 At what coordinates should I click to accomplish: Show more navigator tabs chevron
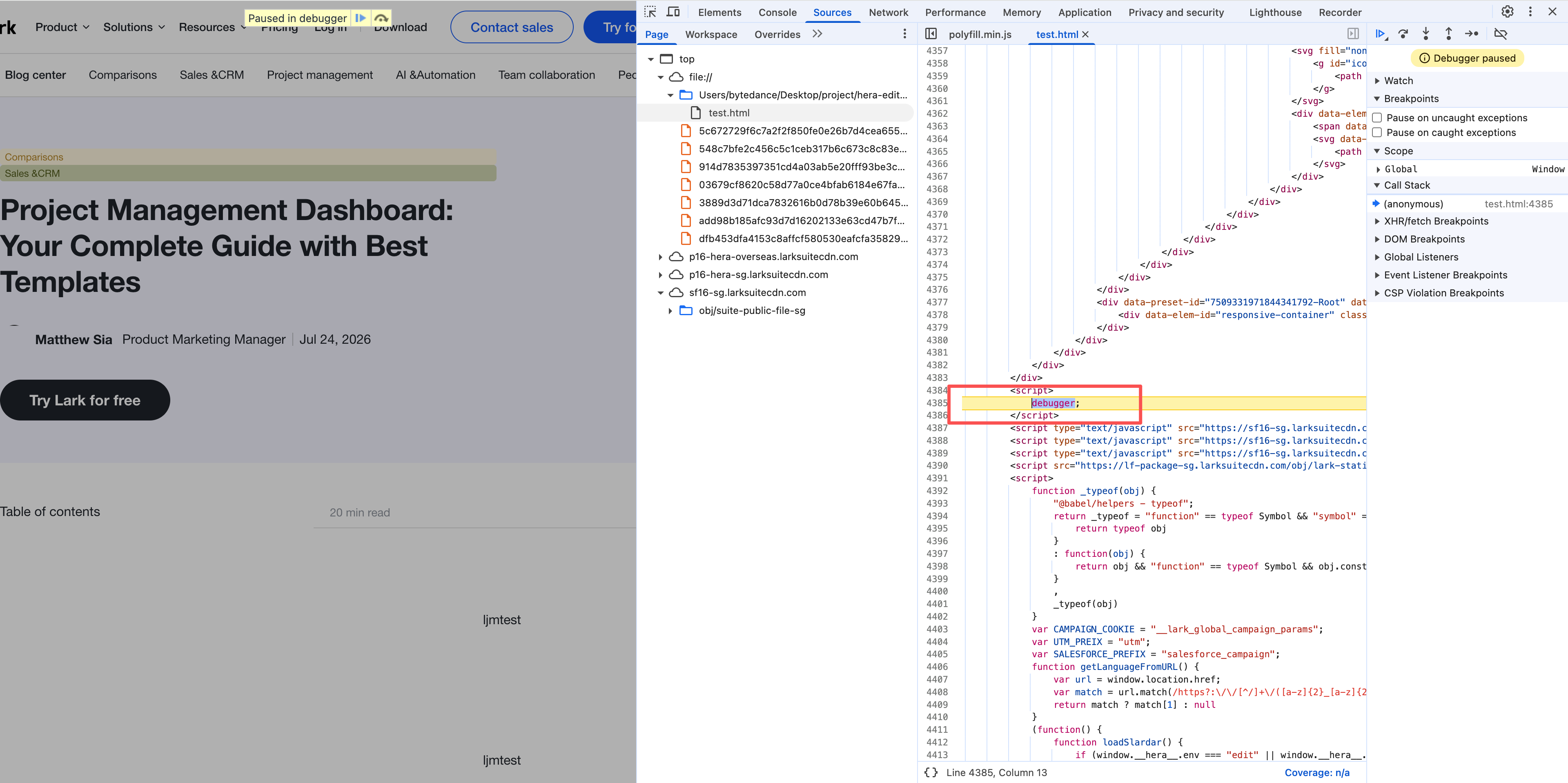click(x=817, y=34)
